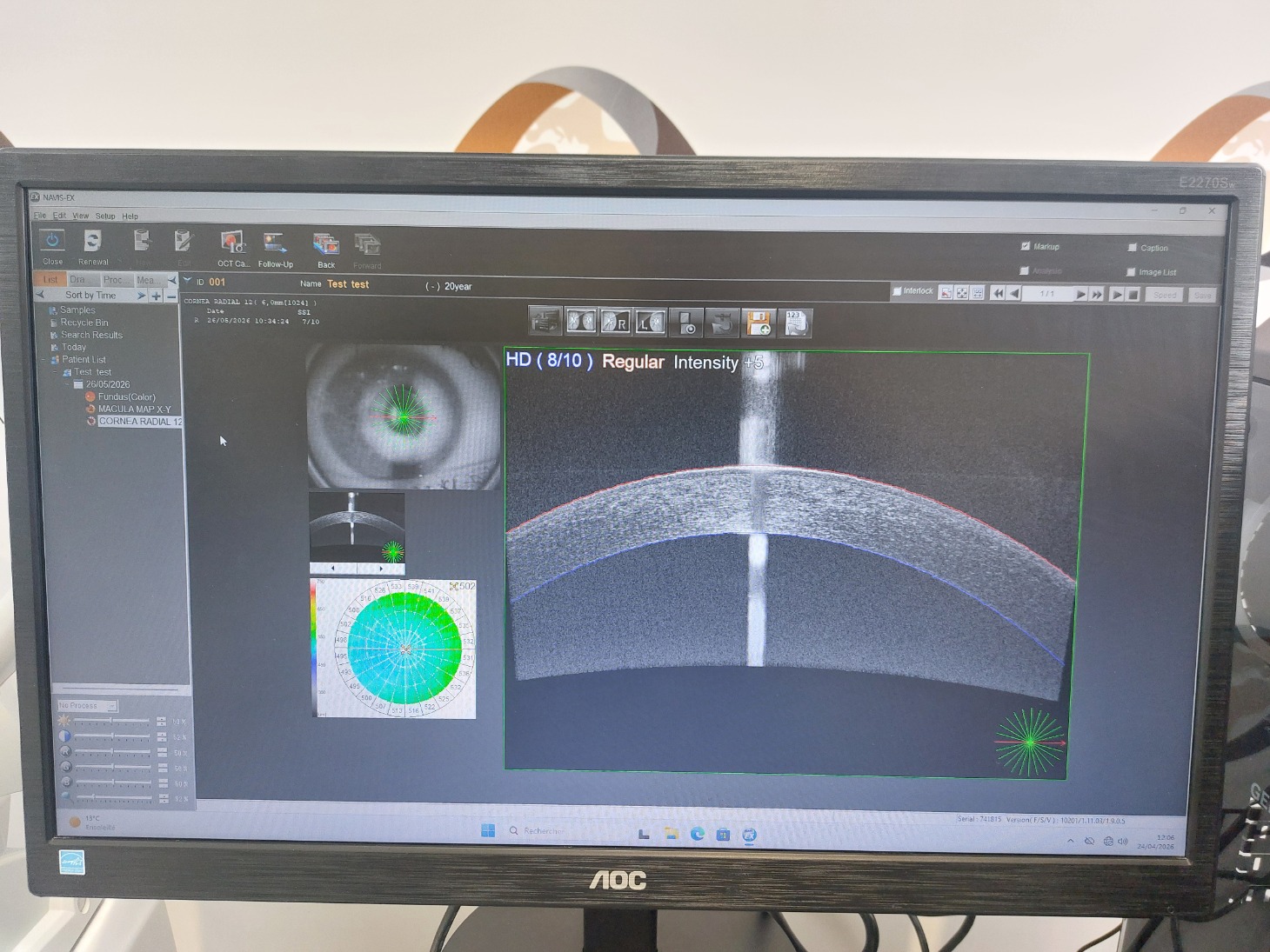This screenshot has height=952, width=1270.
Task: Click the Renewal refresh icon
Action: click(92, 242)
